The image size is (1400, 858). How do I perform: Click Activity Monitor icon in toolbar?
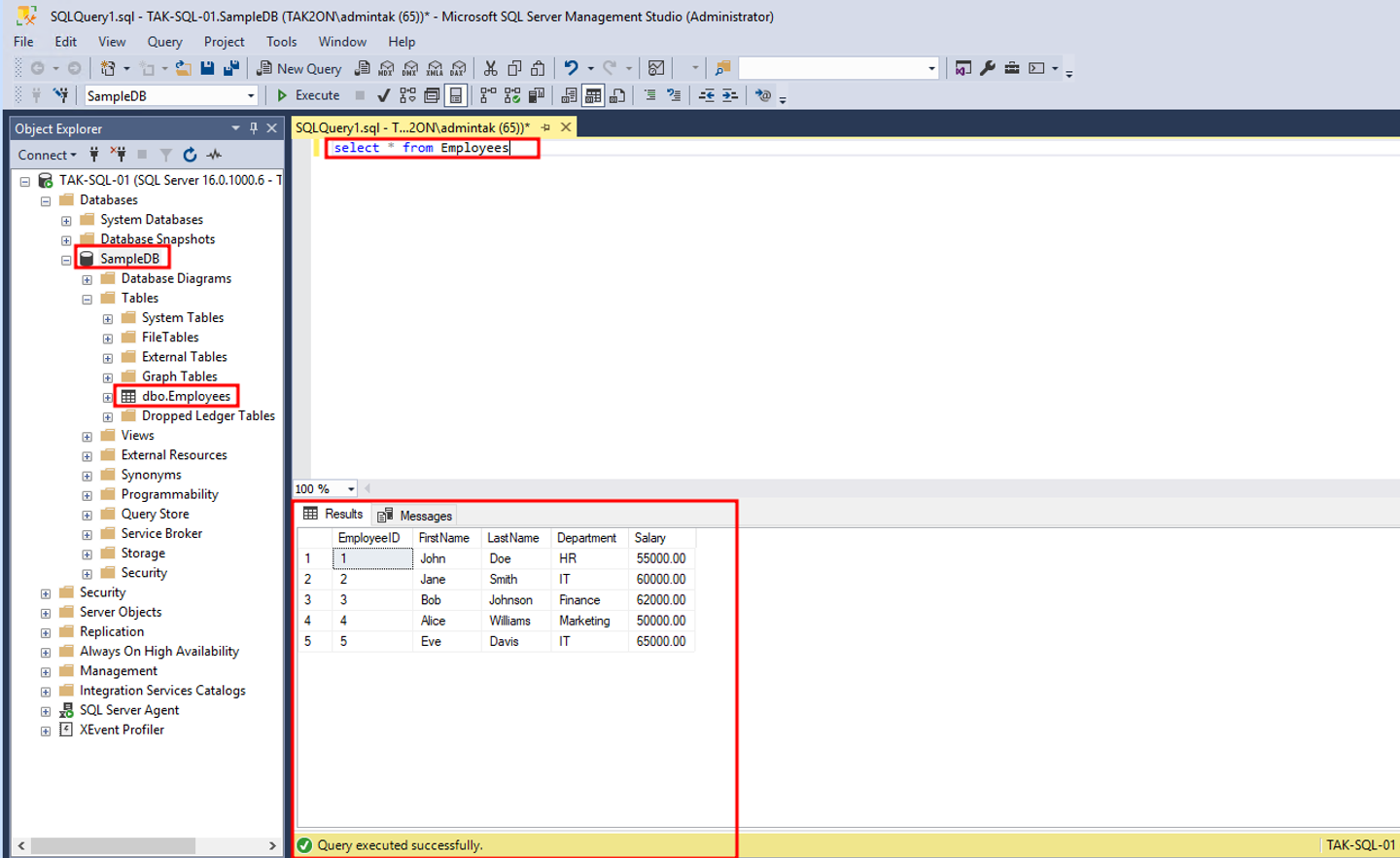pos(657,68)
